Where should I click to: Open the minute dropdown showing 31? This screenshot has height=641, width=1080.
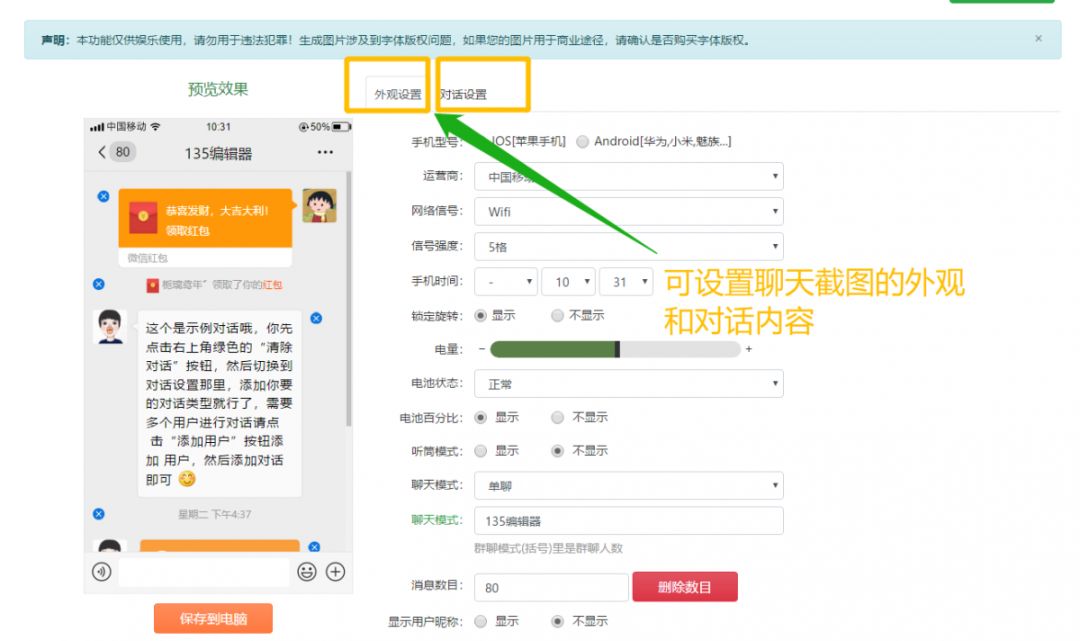(x=626, y=282)
